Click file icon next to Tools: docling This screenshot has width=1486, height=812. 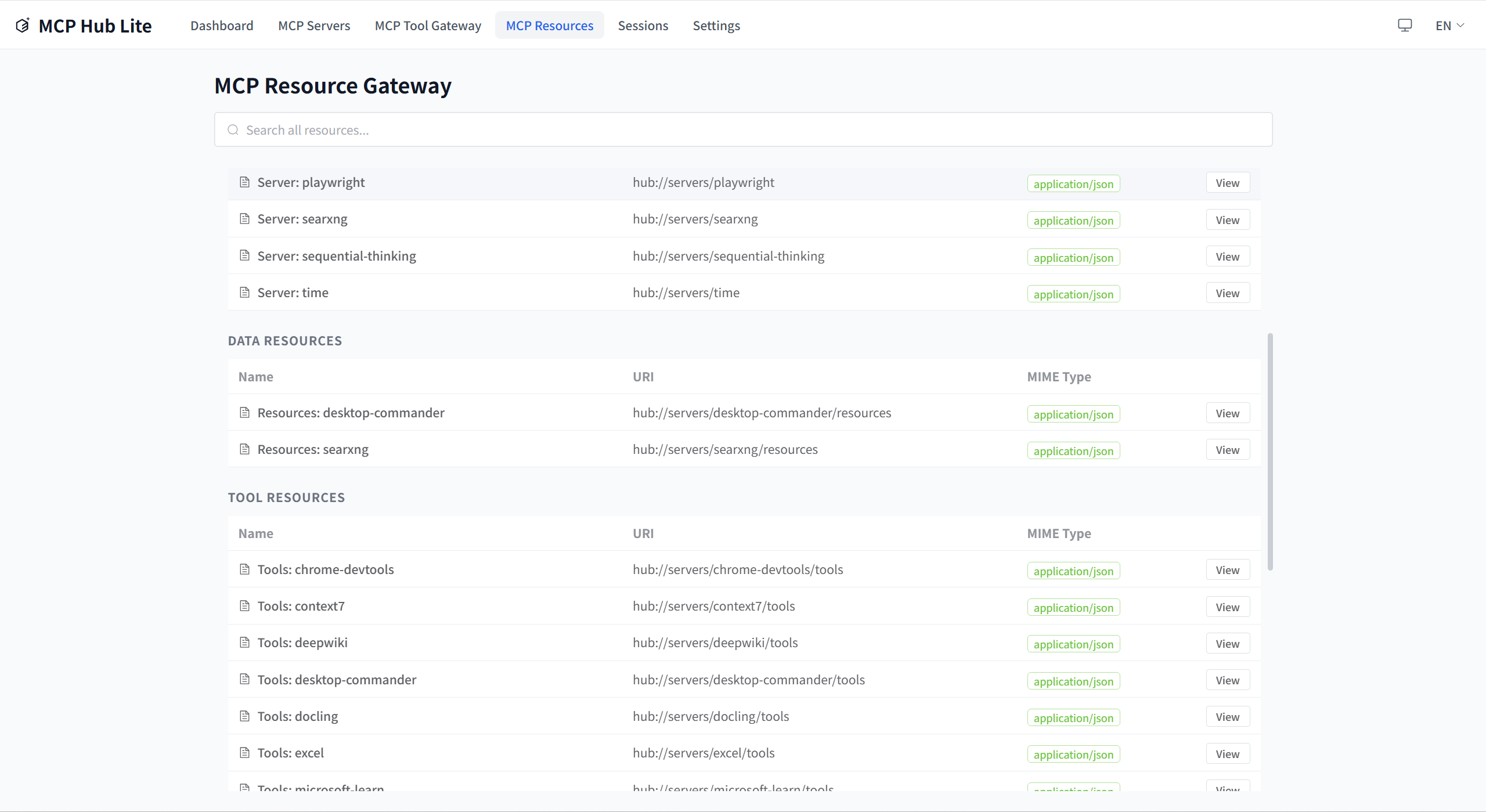(x=244, y=716)
